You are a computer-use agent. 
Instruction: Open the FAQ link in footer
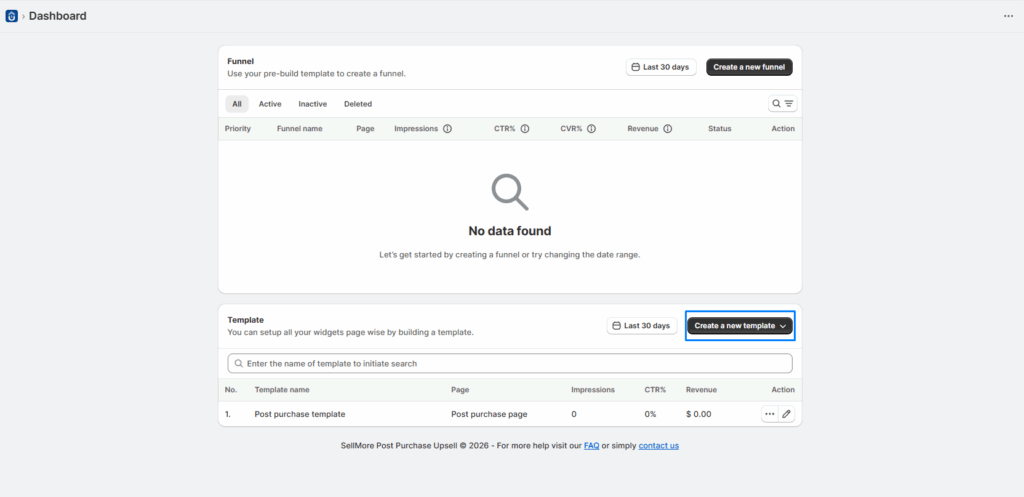click(591, 446)
